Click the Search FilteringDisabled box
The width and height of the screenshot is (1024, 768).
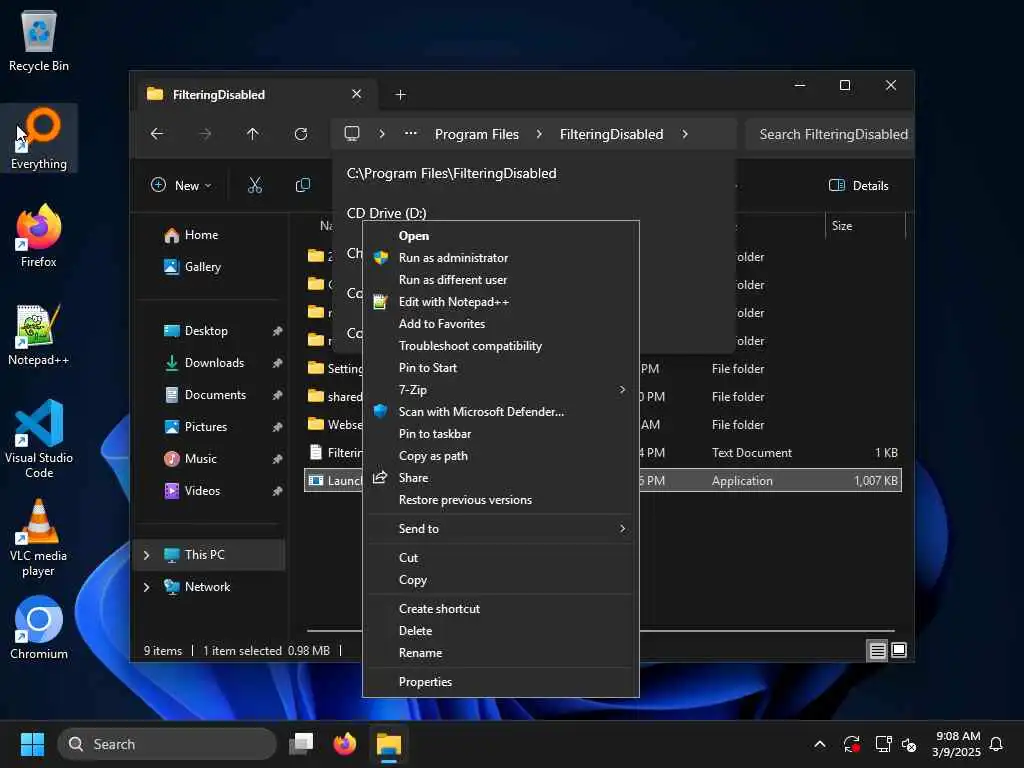[829, 135]
